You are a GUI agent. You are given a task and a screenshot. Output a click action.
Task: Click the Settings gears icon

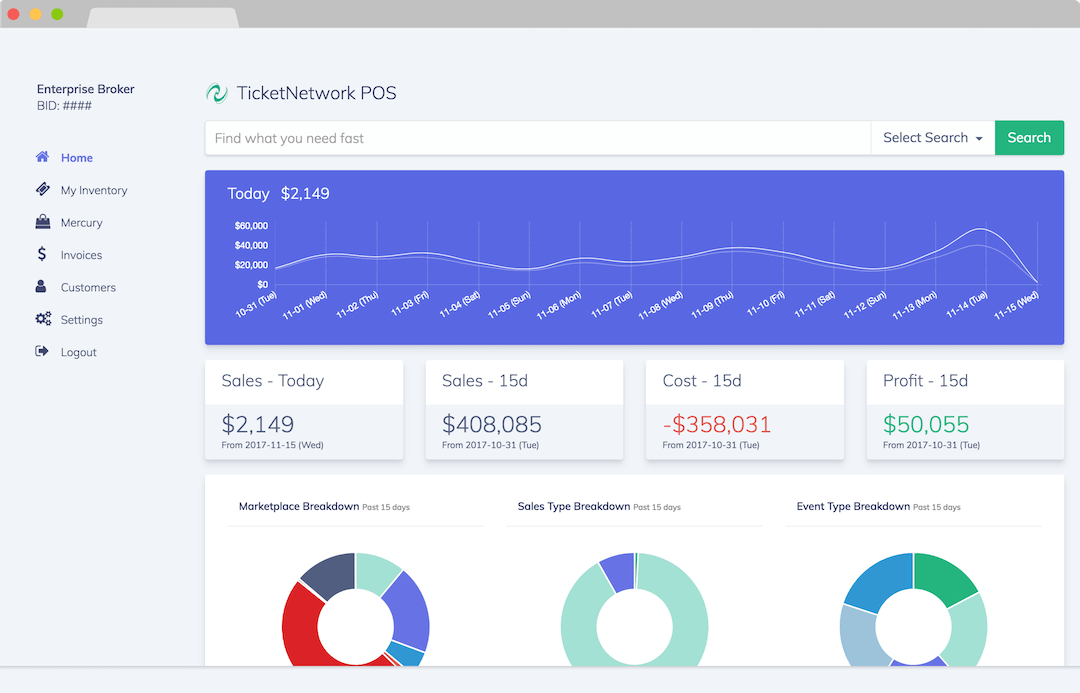42,319
